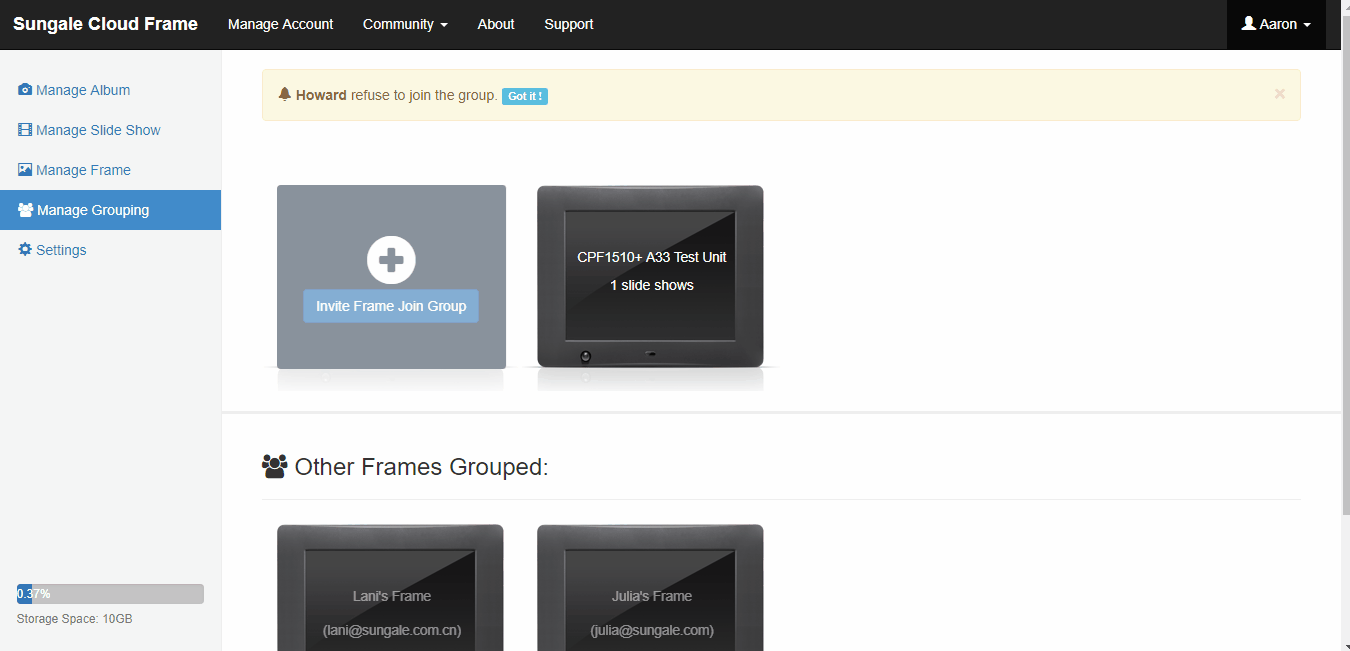Click the bell icon in the notification

285,94
